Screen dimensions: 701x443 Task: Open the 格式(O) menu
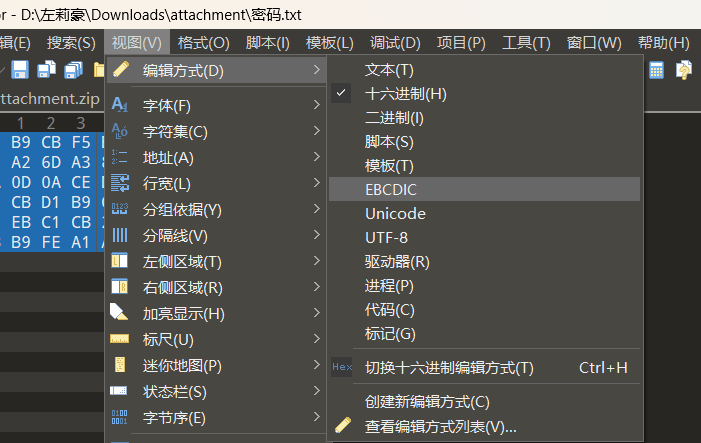tap(203, 43)
